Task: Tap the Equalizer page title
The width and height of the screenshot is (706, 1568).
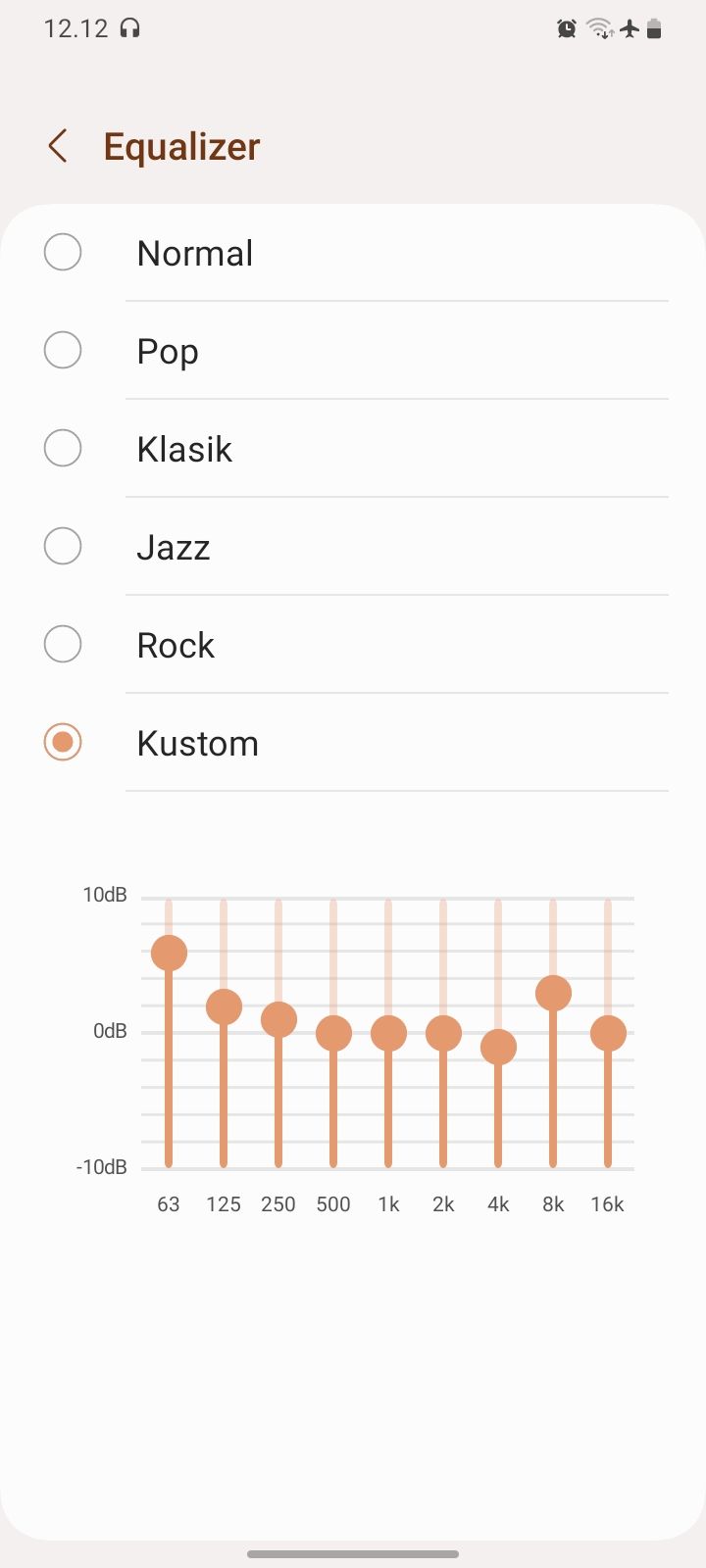Action: (x=181, y=147)
